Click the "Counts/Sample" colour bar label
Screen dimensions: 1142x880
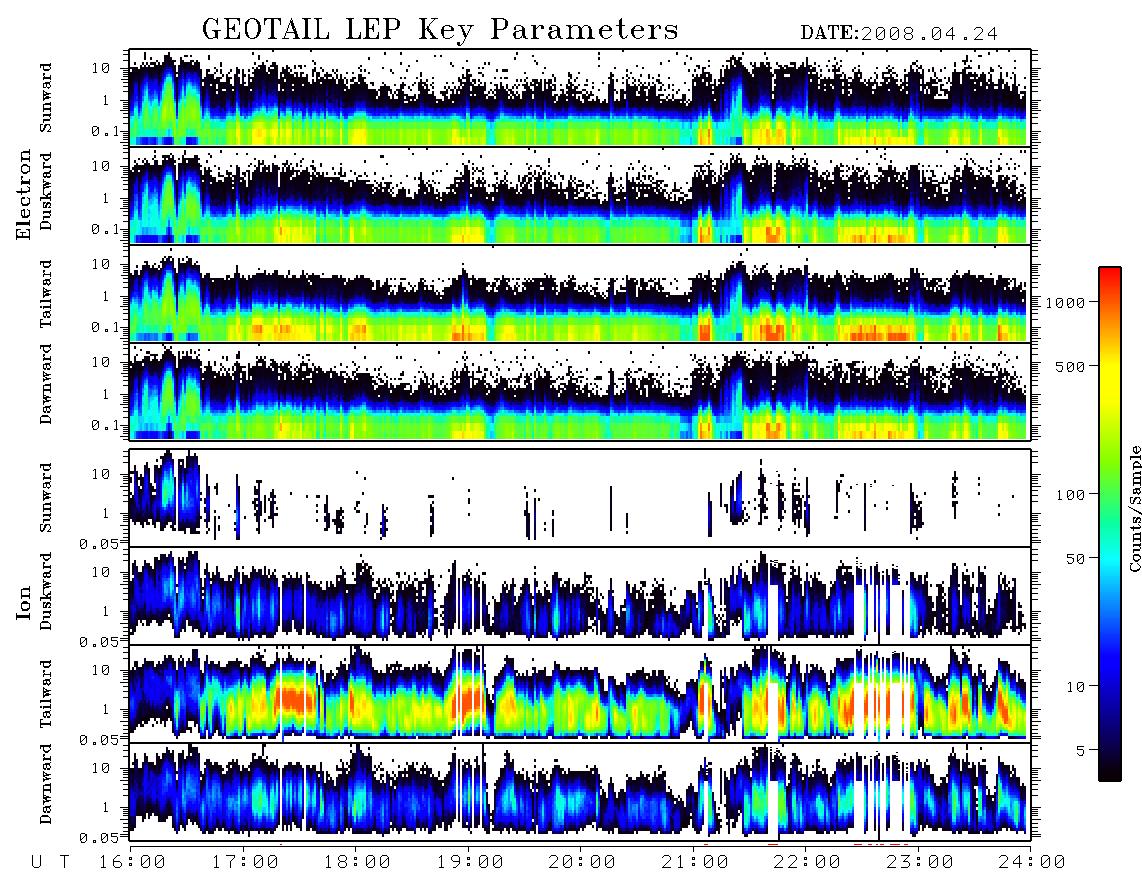point(1134,509)
